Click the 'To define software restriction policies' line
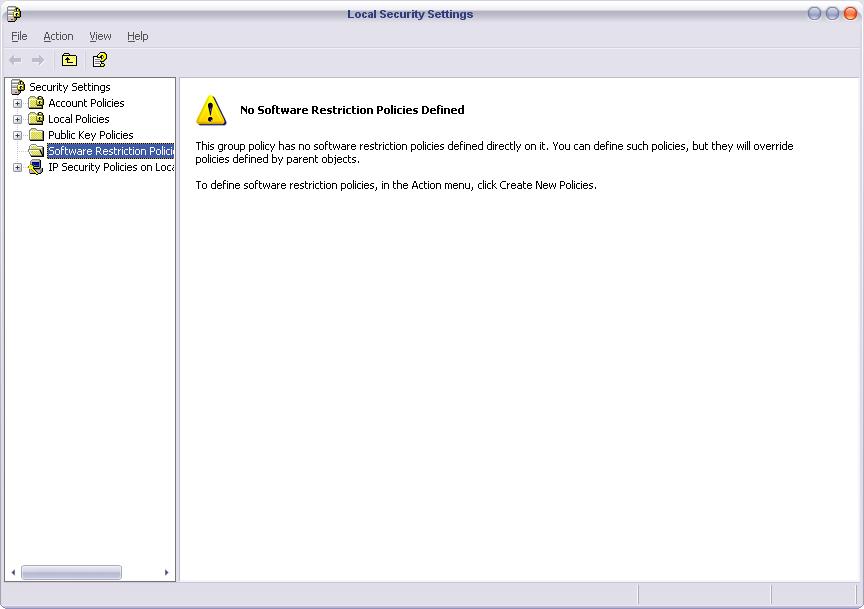The width and height of the screenshot is (864, 609). (x=396, y=185)
